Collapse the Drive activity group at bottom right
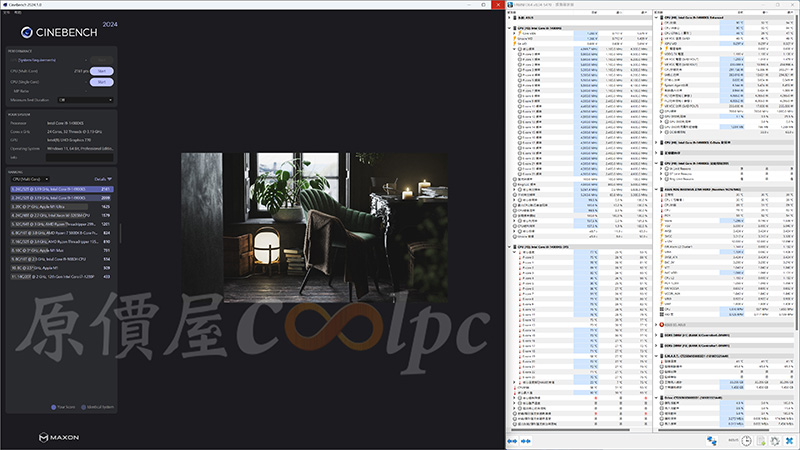Screen dimensions: 800x450 (656, 397)
